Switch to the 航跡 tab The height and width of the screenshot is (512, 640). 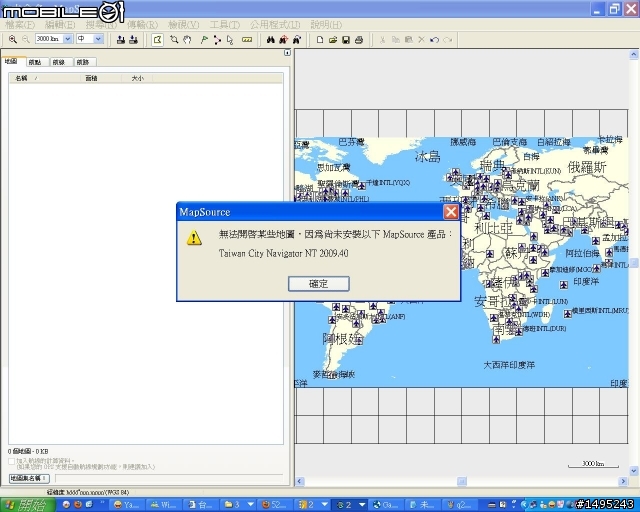point(83,62)
